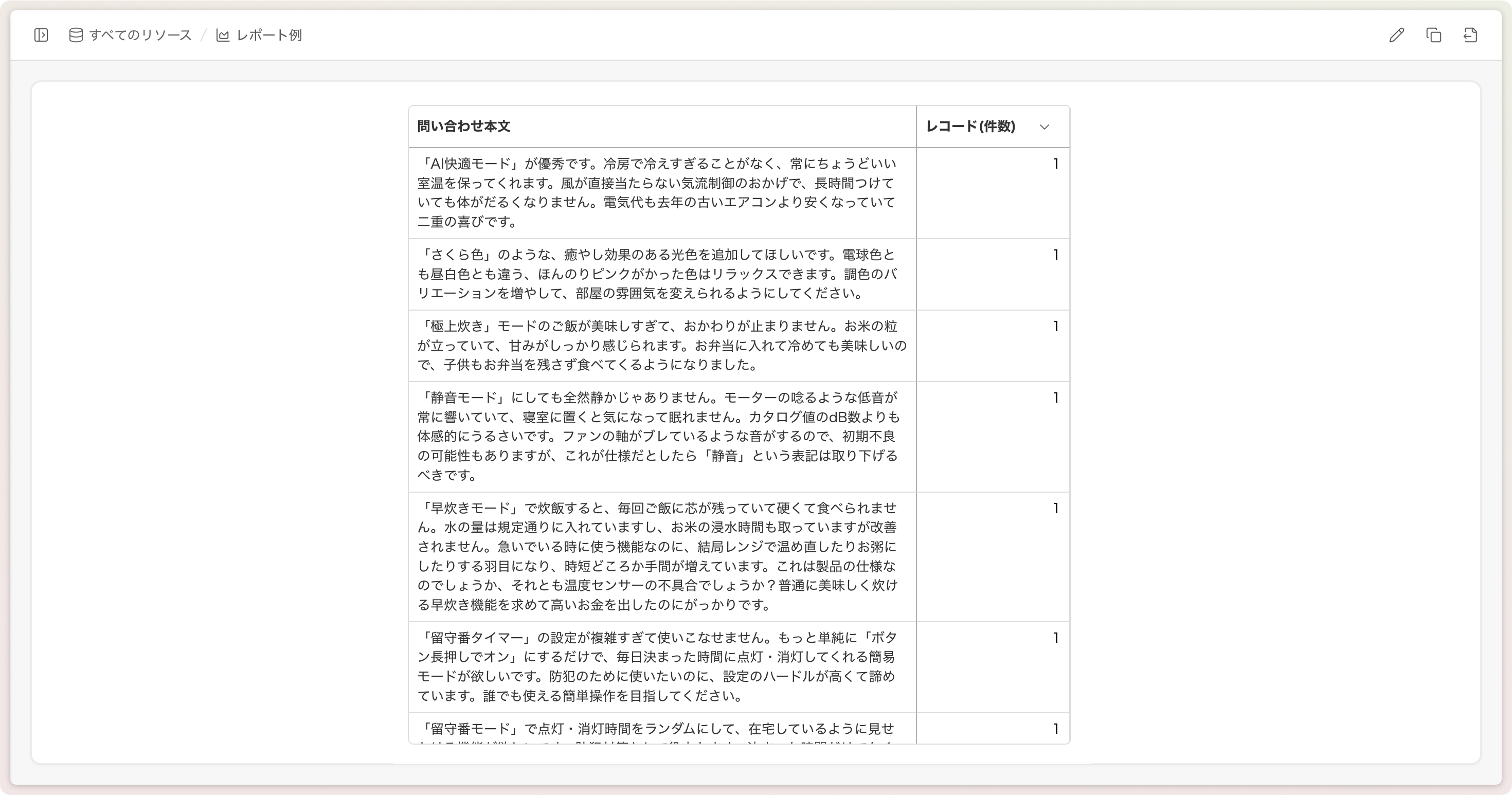Open the レポート例 breadcrumb
This screenshot has width=1512, height=795.
(x=269, y=35)
